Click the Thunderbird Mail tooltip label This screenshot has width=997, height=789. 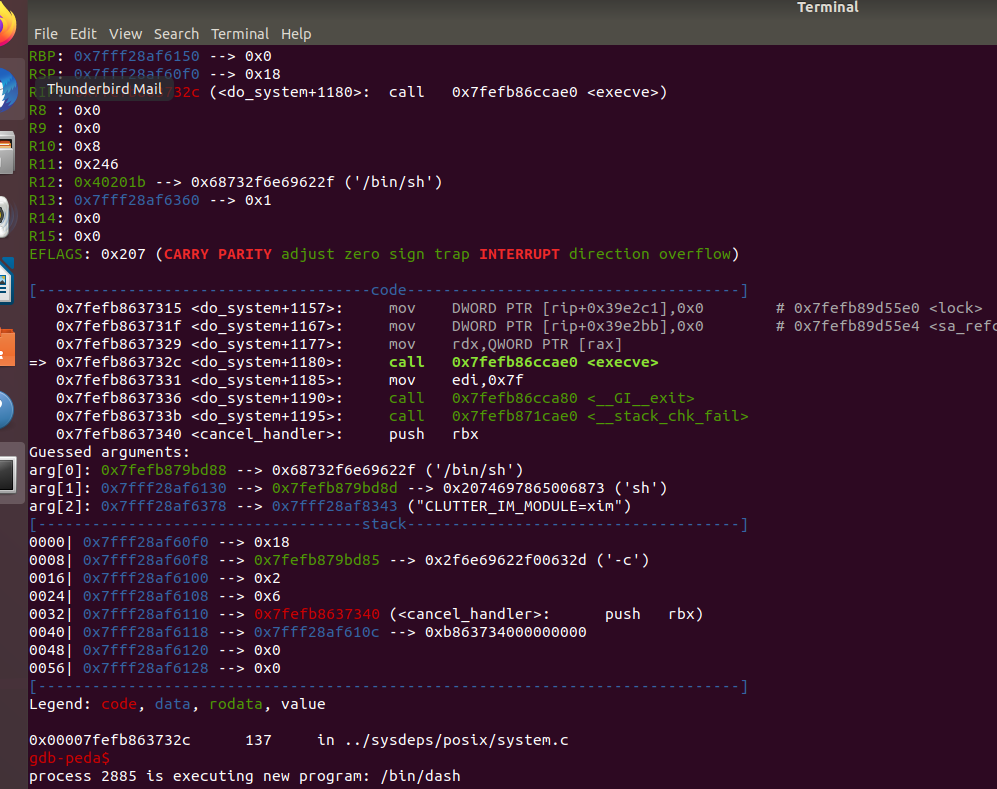pyautogui.click(x=104, y=89)
